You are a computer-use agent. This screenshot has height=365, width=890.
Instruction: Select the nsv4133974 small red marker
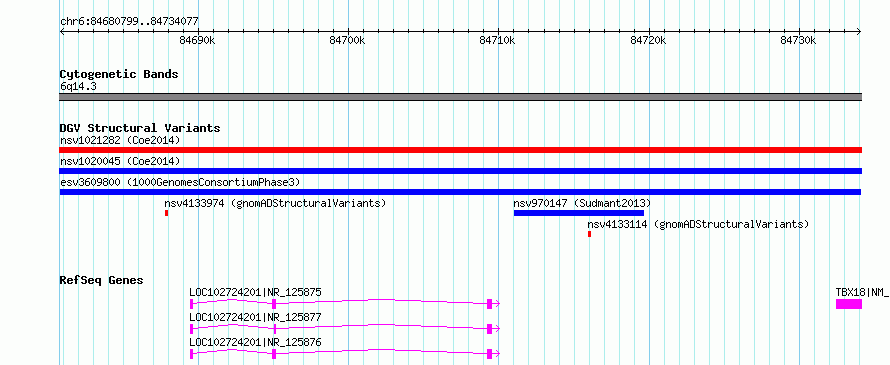(x=166, y=213)
